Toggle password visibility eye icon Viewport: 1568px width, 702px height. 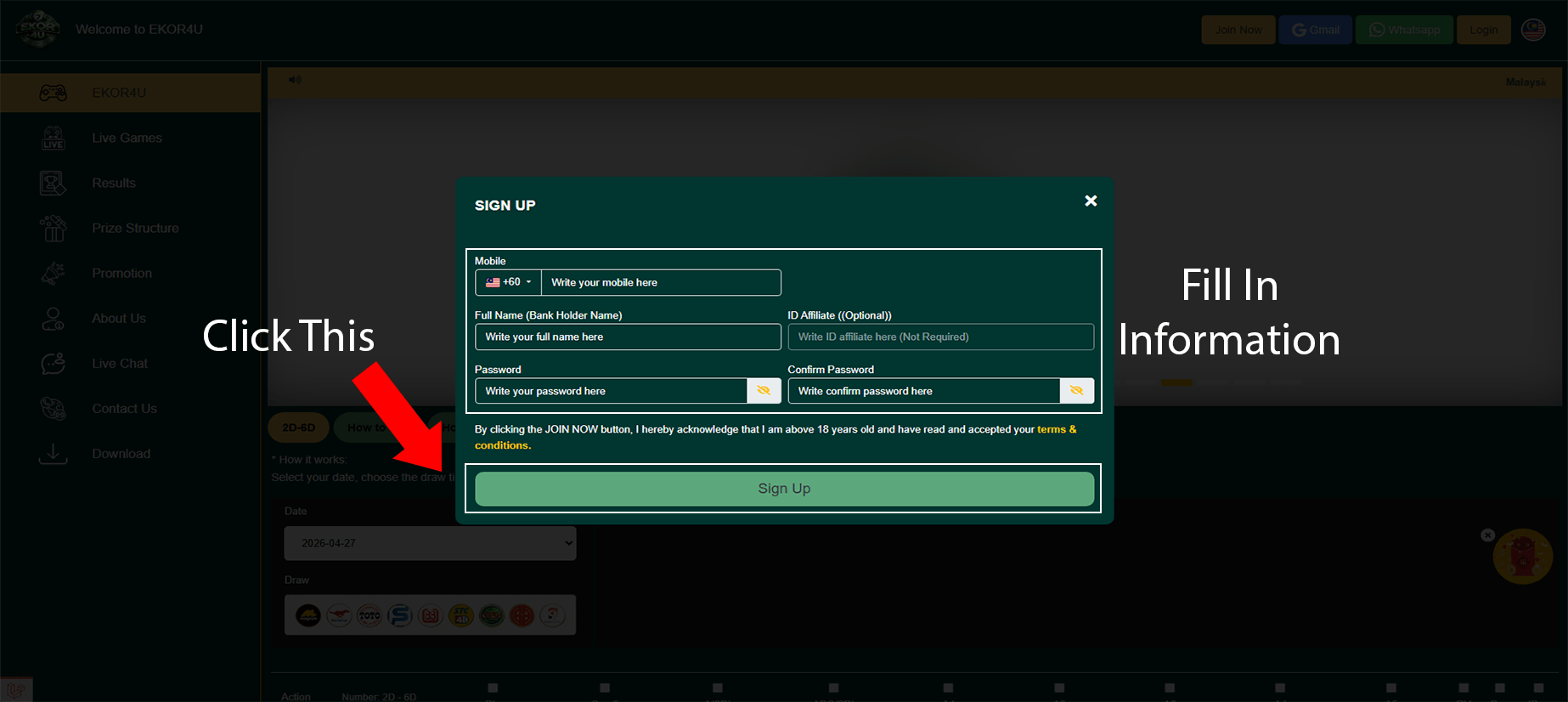pos(764,391)
